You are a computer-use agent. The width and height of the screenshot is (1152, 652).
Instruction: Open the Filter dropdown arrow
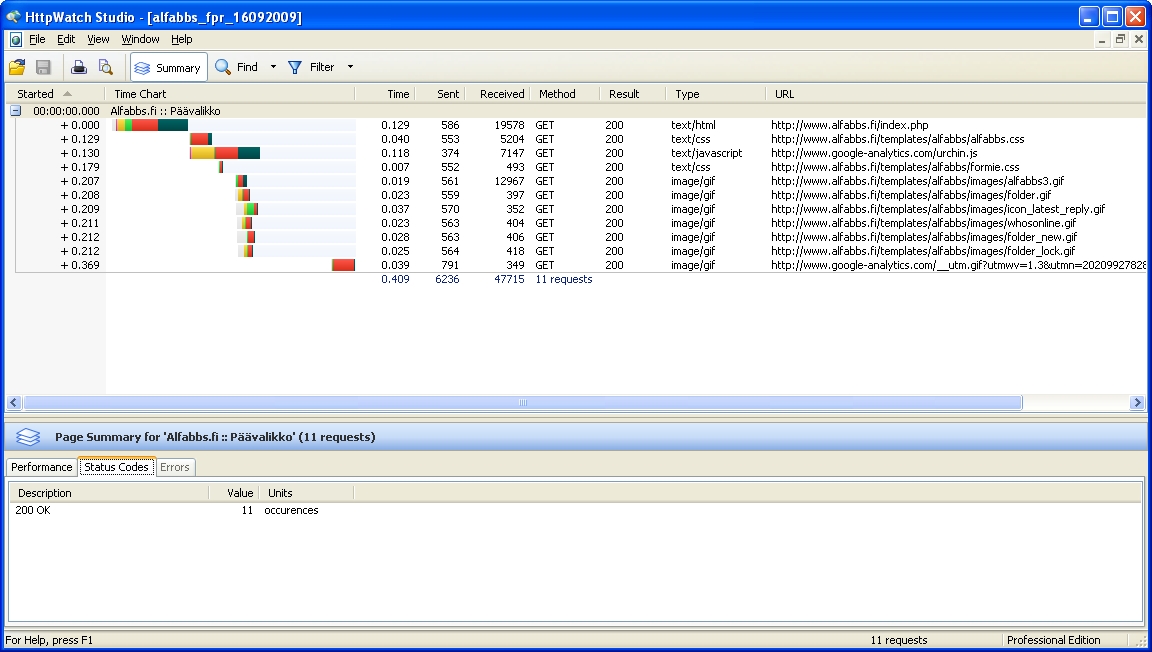[x=350, y=67]
